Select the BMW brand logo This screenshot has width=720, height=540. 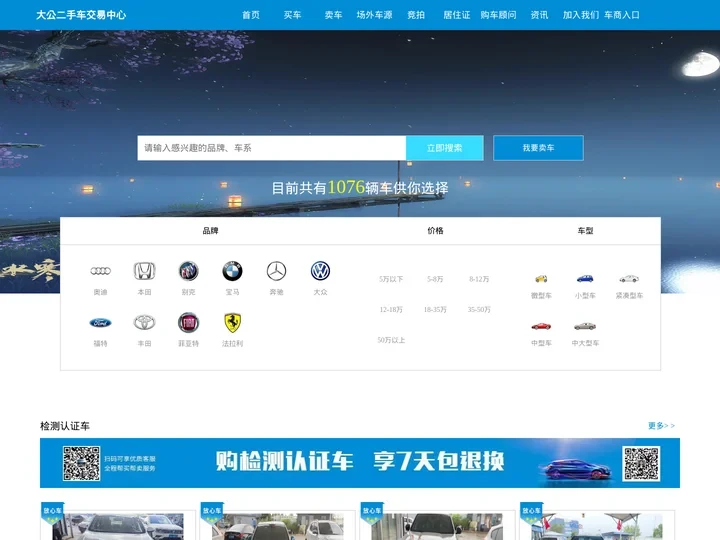click(232, 271)
